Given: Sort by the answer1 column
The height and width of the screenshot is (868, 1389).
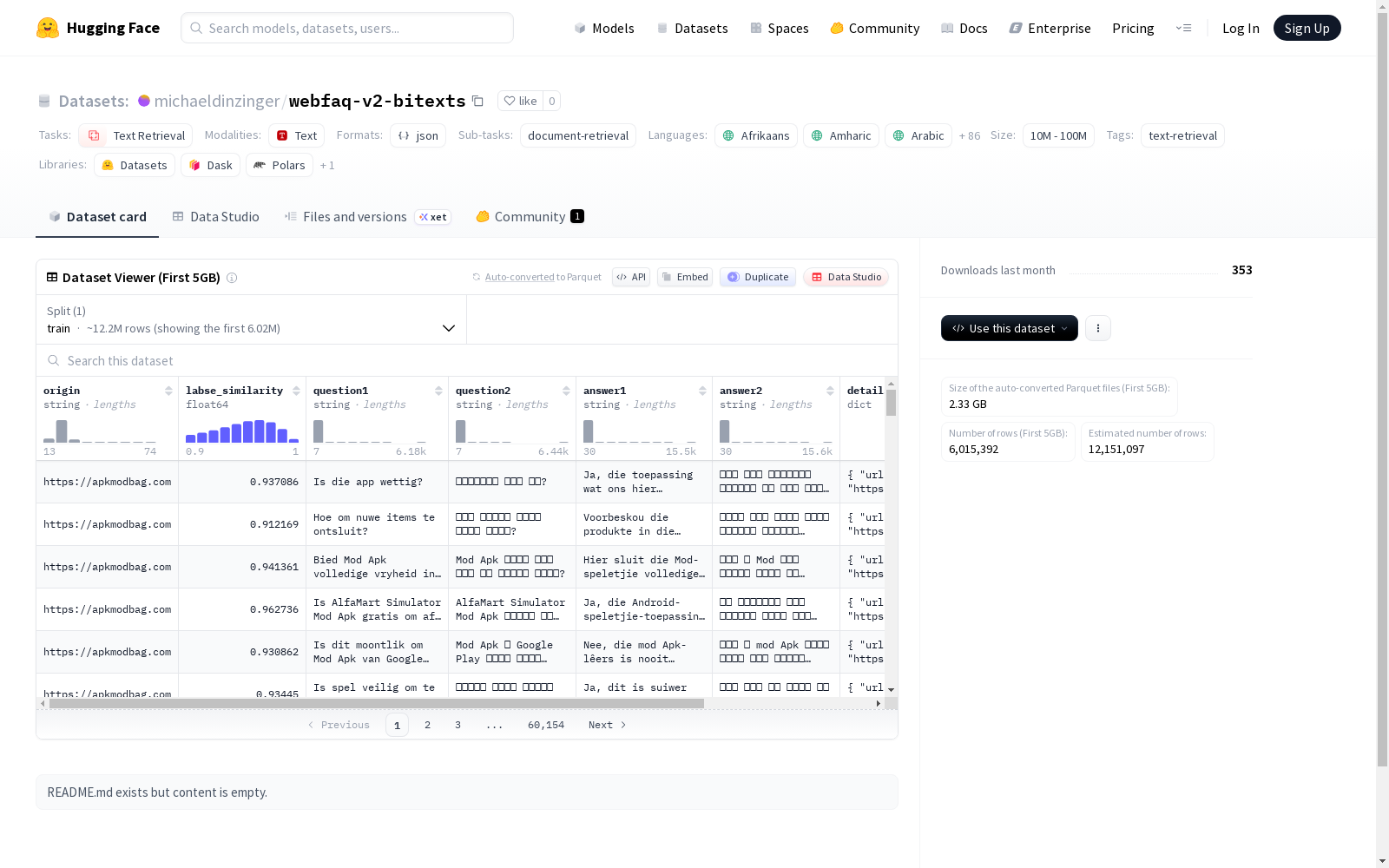Looking at the screenshot, I should [702, 391].
